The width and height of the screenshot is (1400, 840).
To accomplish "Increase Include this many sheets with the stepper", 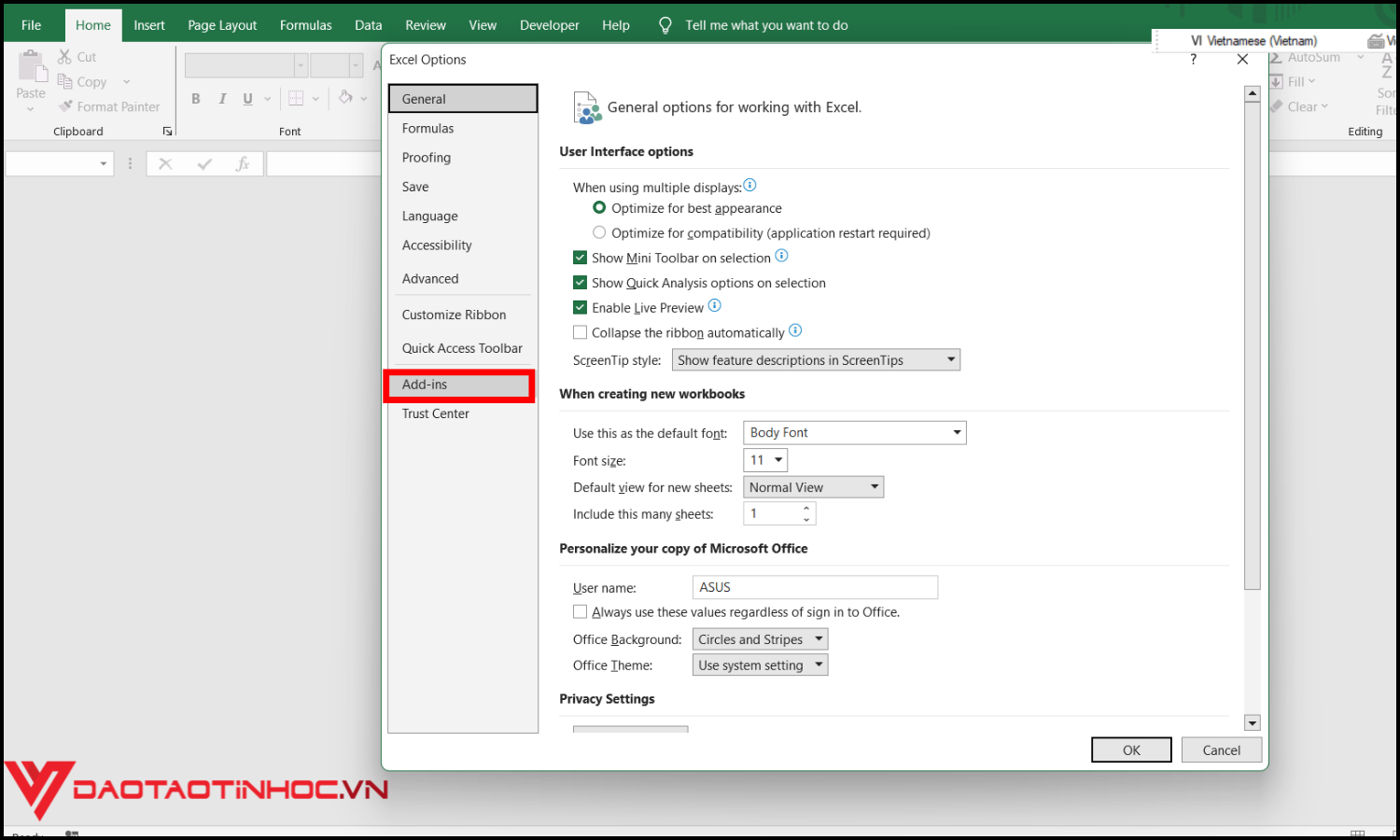I will point(808,509).
